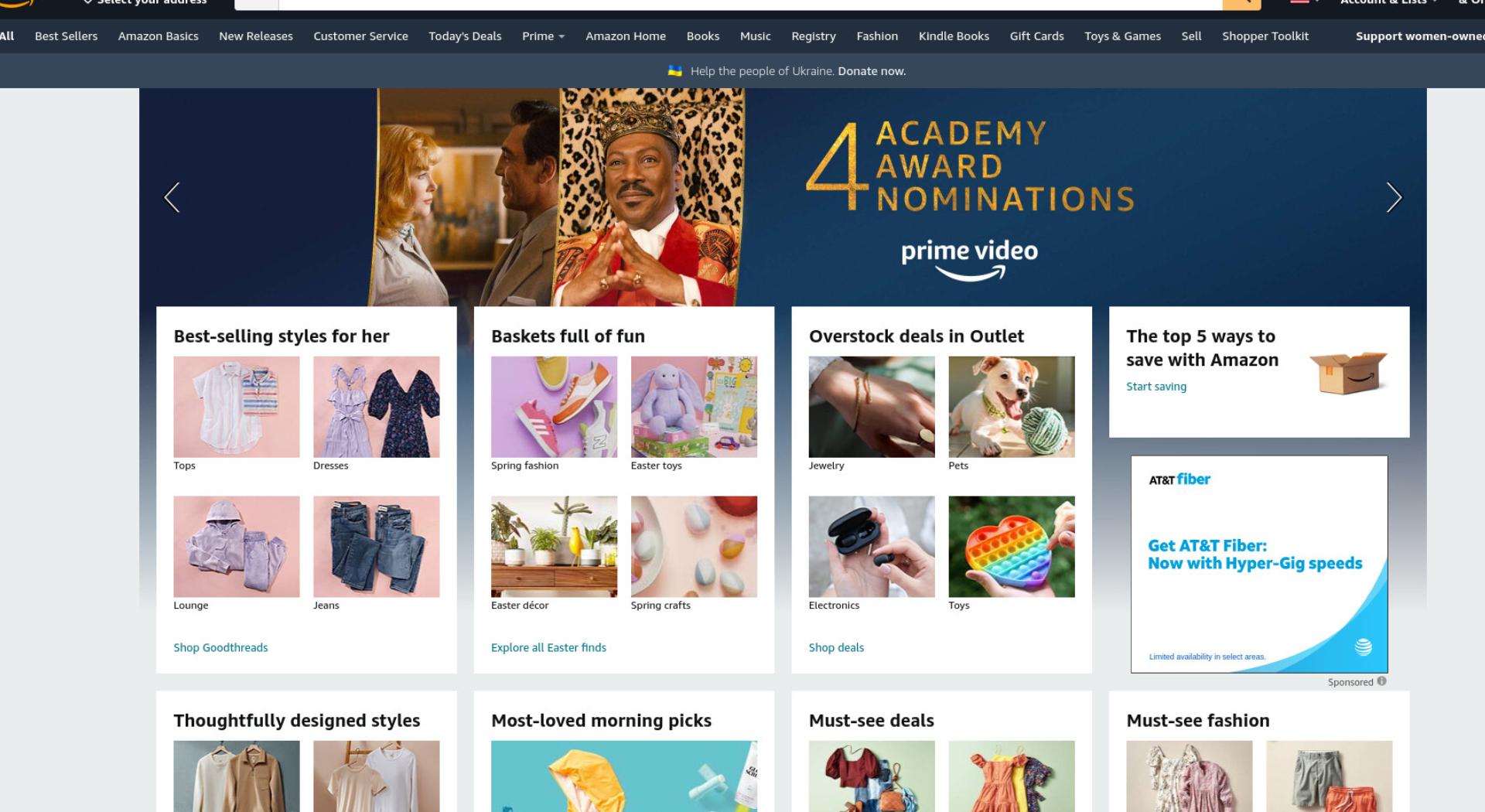Go to the previous carousel banner

(x=172, y=197)
